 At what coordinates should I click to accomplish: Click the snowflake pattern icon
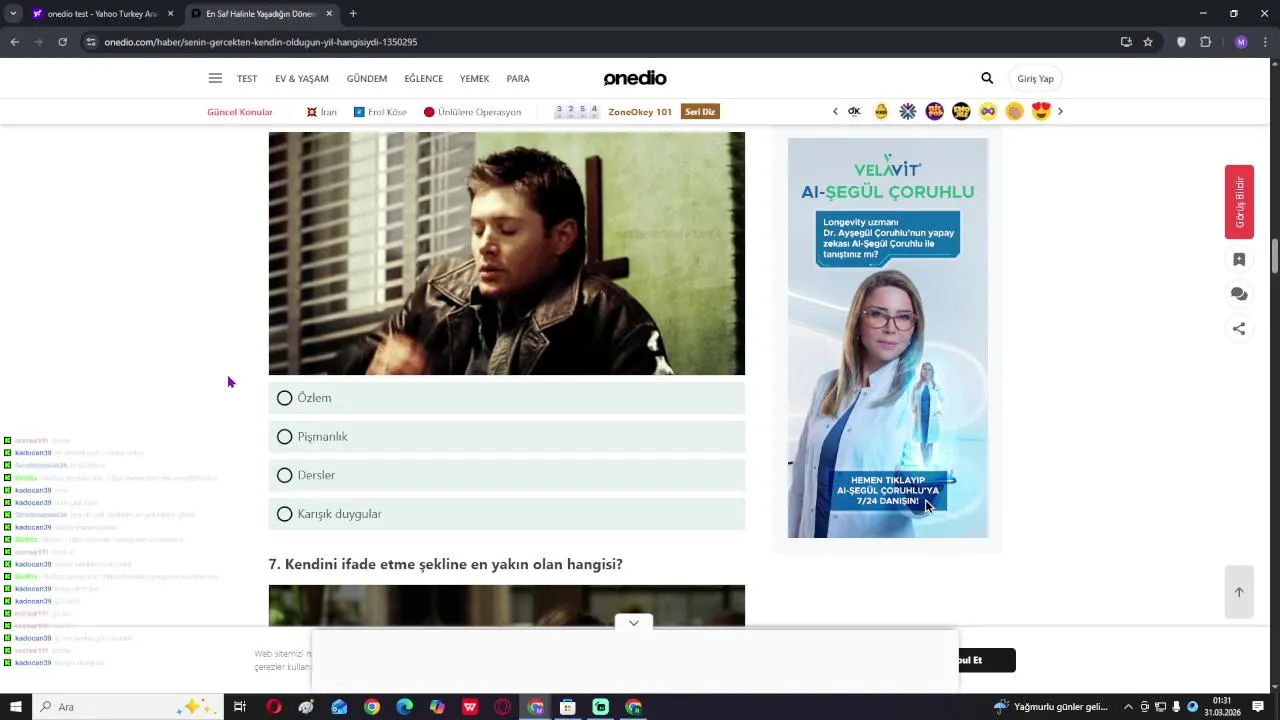coord(908,111)
